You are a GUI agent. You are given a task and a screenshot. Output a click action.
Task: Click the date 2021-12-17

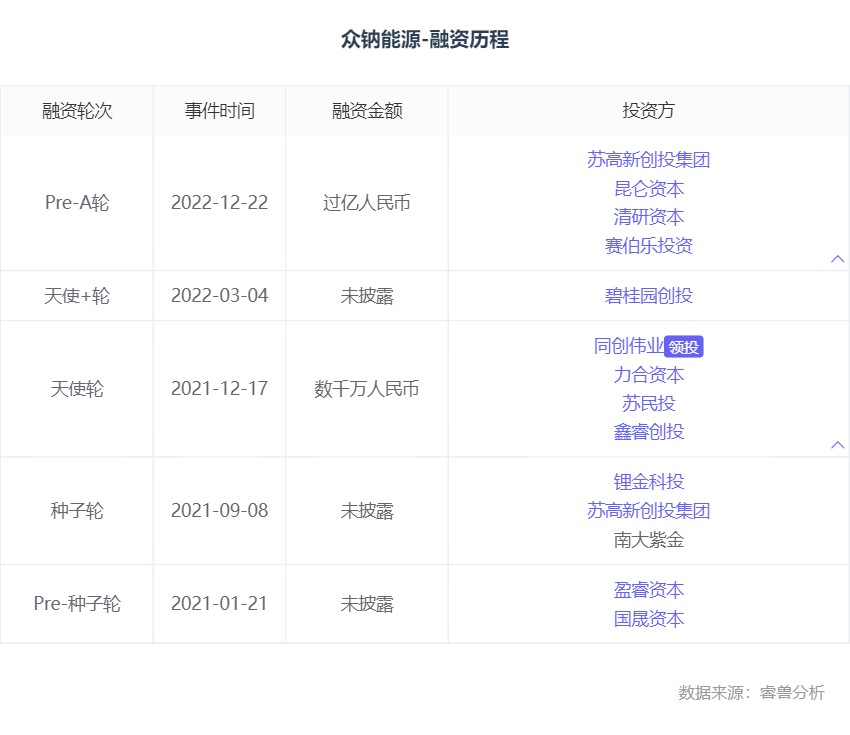click(x=220, y=389)
